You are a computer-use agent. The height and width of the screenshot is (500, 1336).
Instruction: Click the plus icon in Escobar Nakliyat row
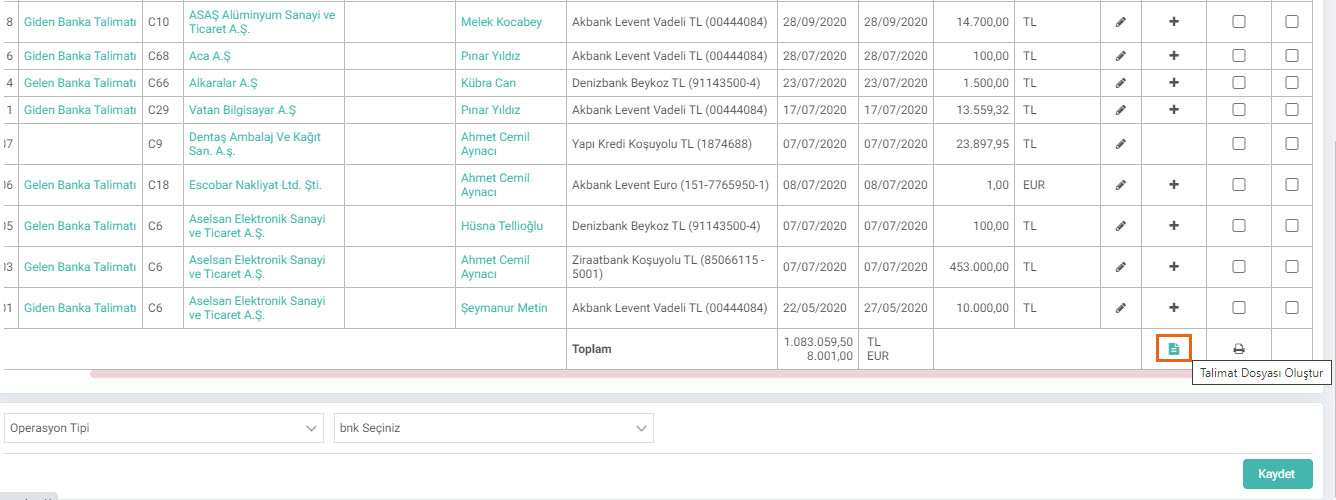pos(1174,185)
